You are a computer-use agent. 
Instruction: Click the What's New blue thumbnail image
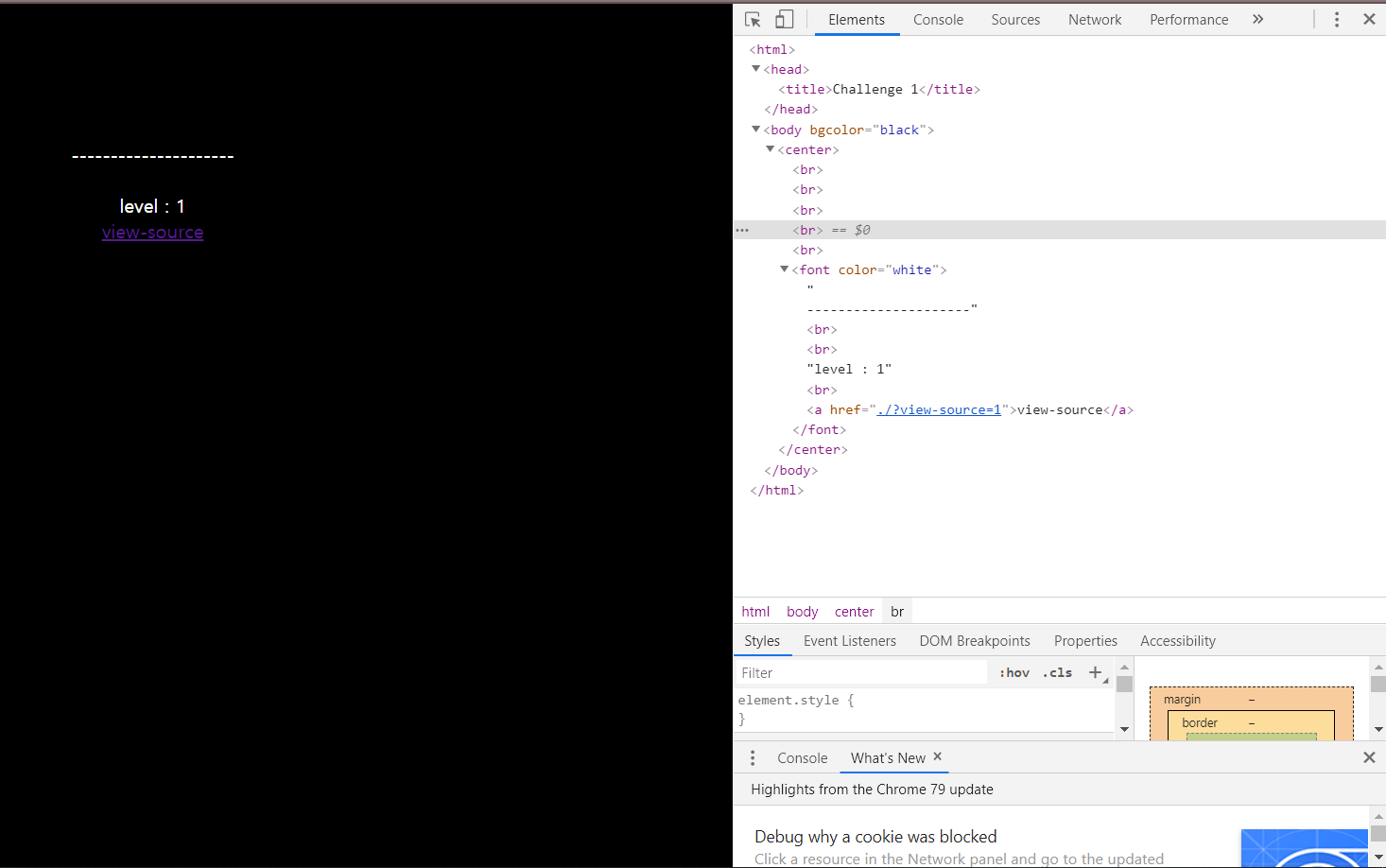(1305, 848)
